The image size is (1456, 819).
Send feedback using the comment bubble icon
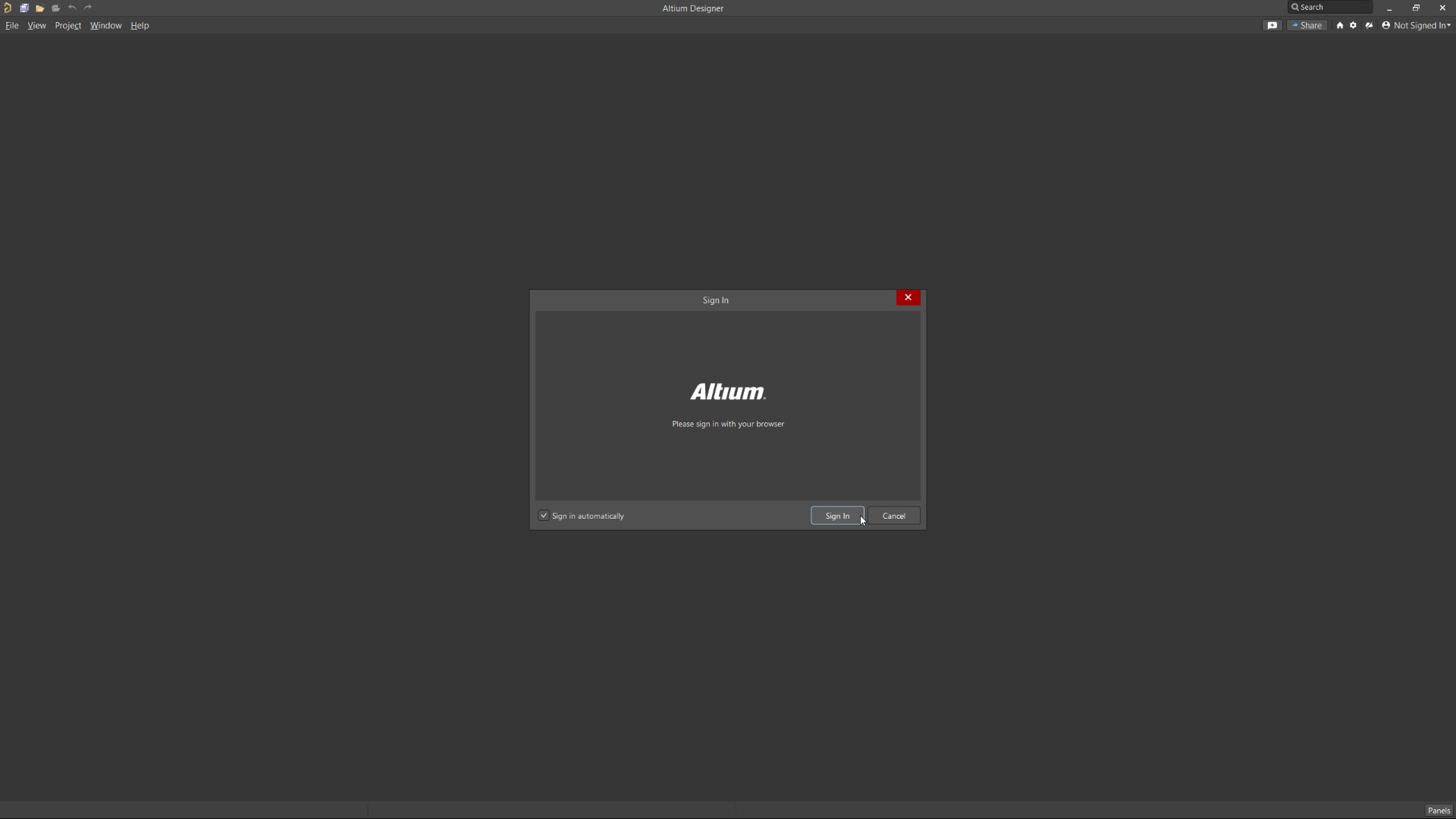pyautogui.click(x=1272, y=25)
